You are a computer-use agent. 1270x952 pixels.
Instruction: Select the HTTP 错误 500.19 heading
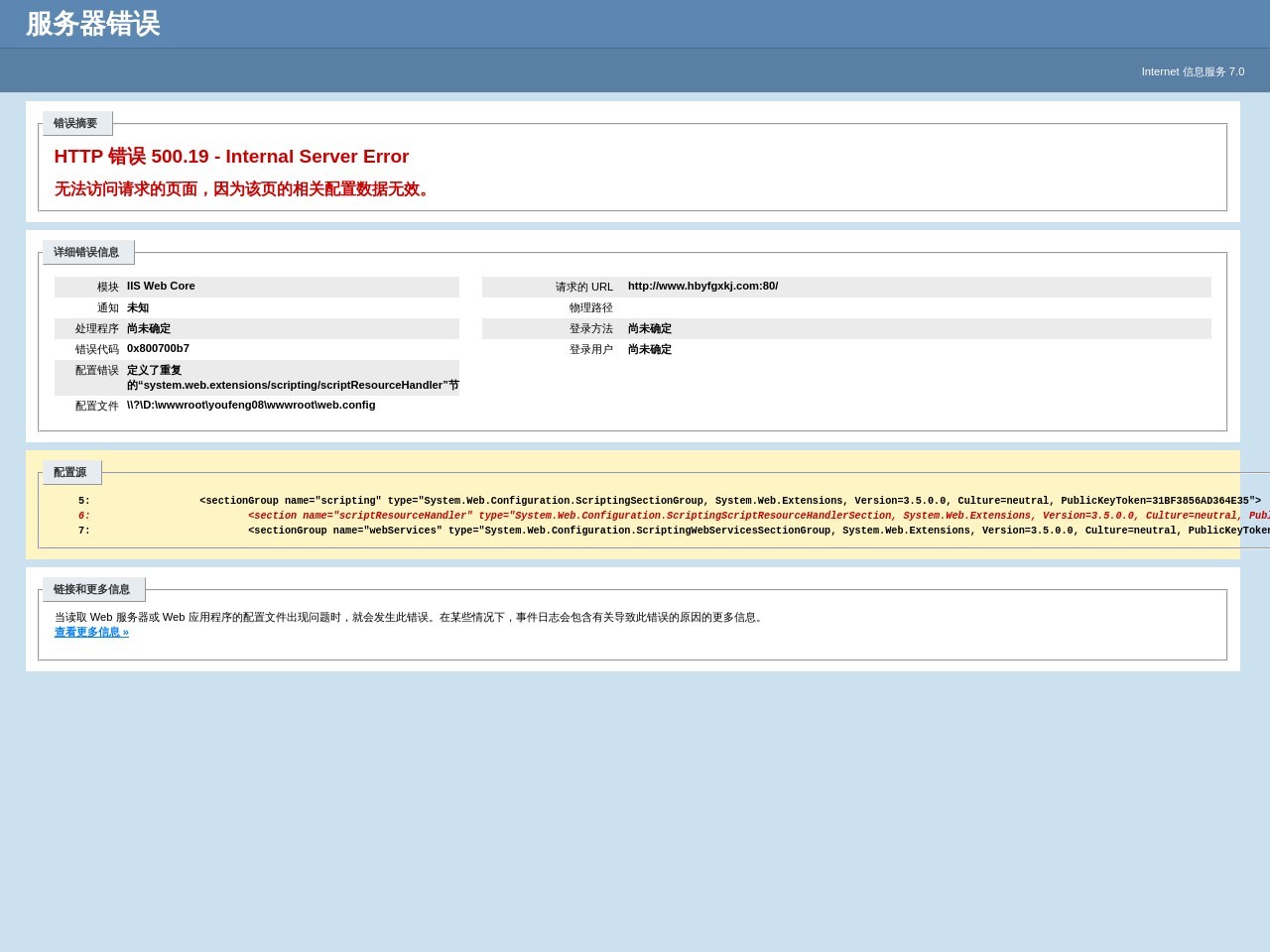tap(231, 157)
